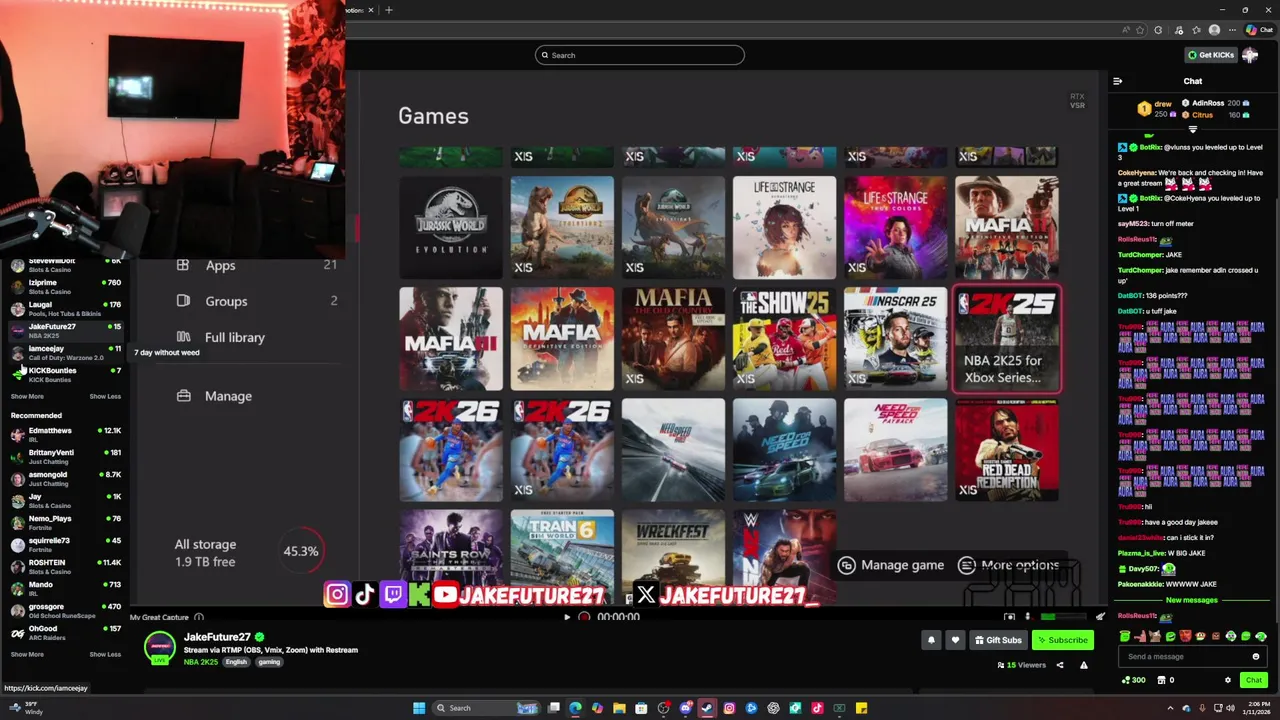Viewport: 1280px width, 720px height.
Task: Select the Jurassic World Evolution tile
Action: point(451,228)
